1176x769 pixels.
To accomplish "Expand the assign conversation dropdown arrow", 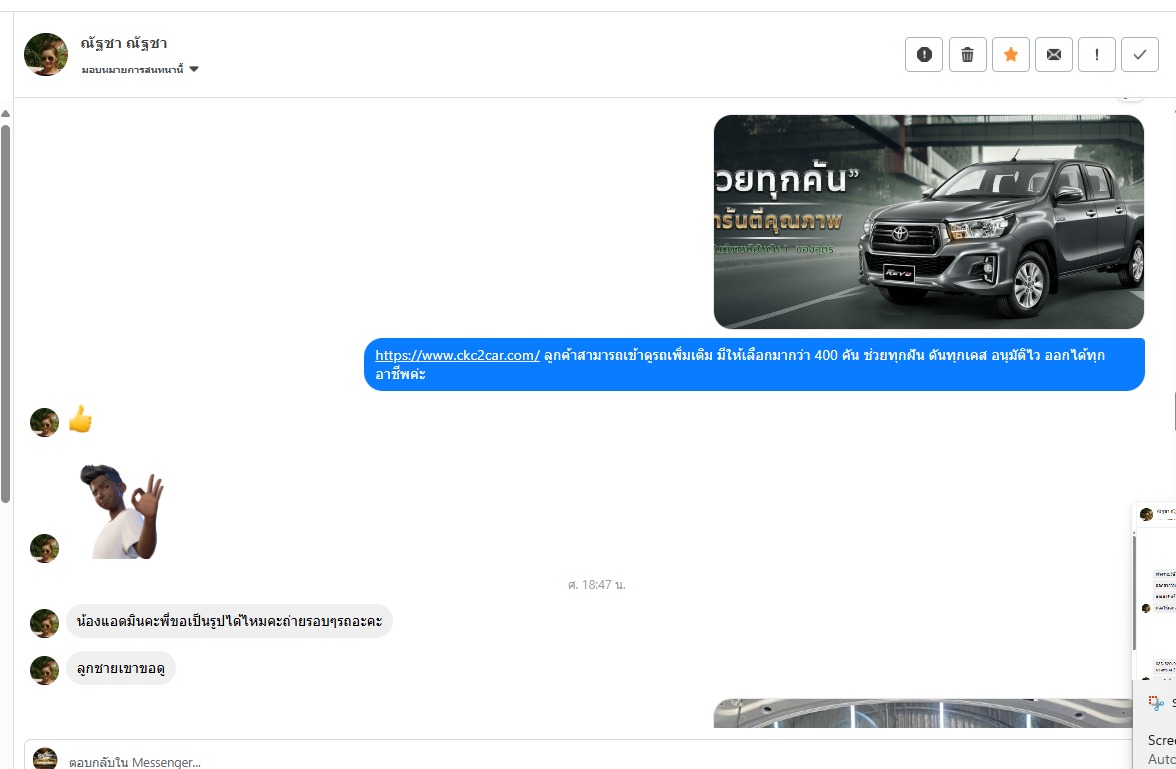I will (x=194, y=69).
